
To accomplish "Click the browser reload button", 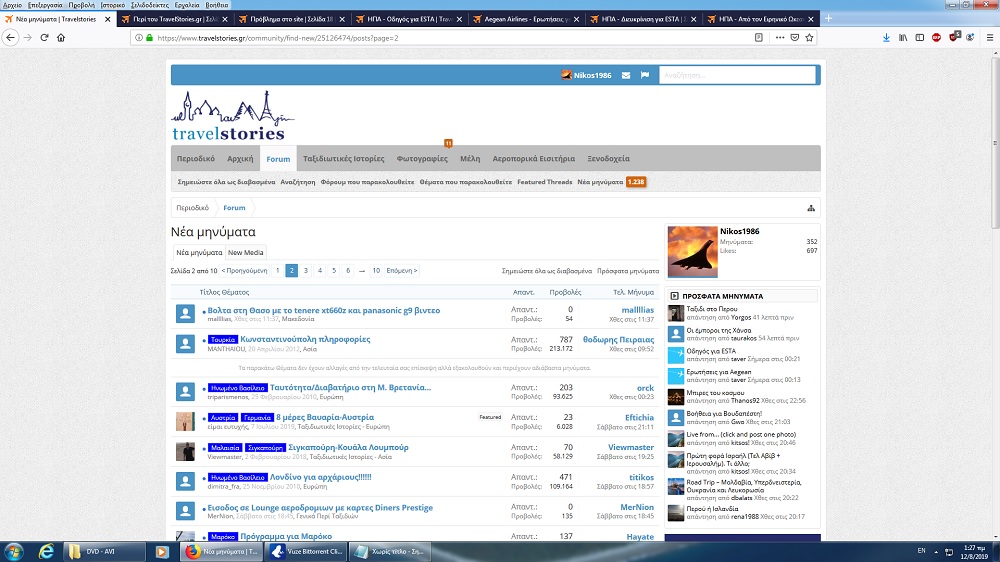I will (44, 38).
